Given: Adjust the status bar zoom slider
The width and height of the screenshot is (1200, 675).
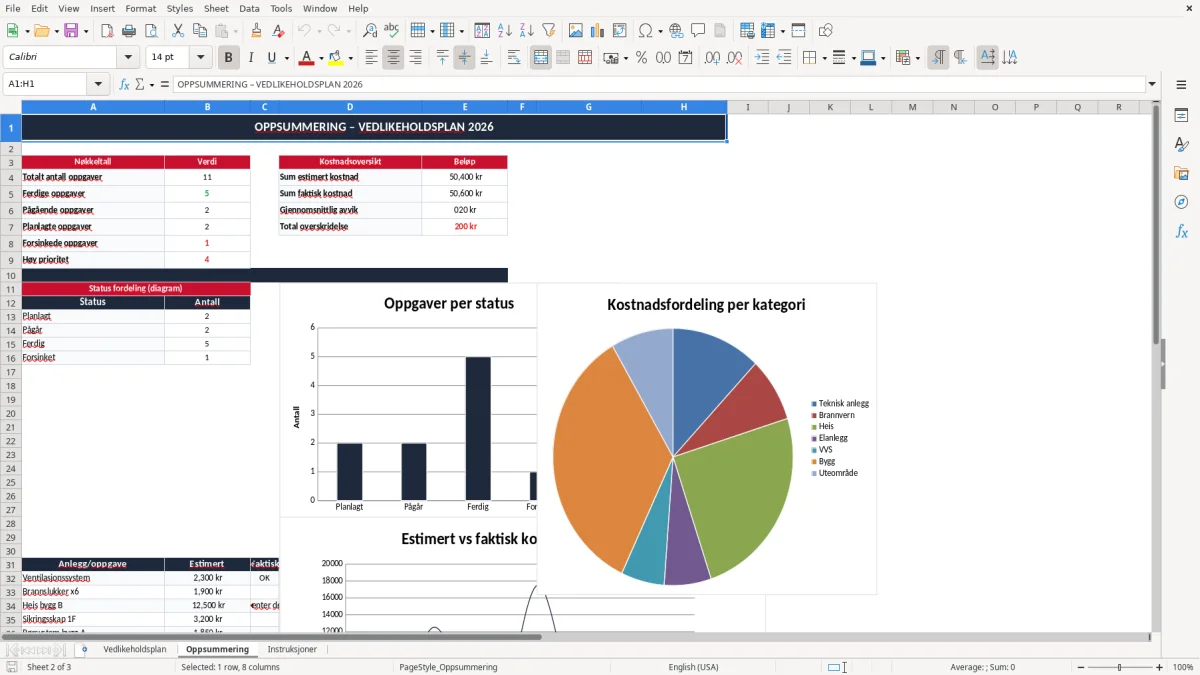Looking at the screenshot, I should pos(1120,667).
